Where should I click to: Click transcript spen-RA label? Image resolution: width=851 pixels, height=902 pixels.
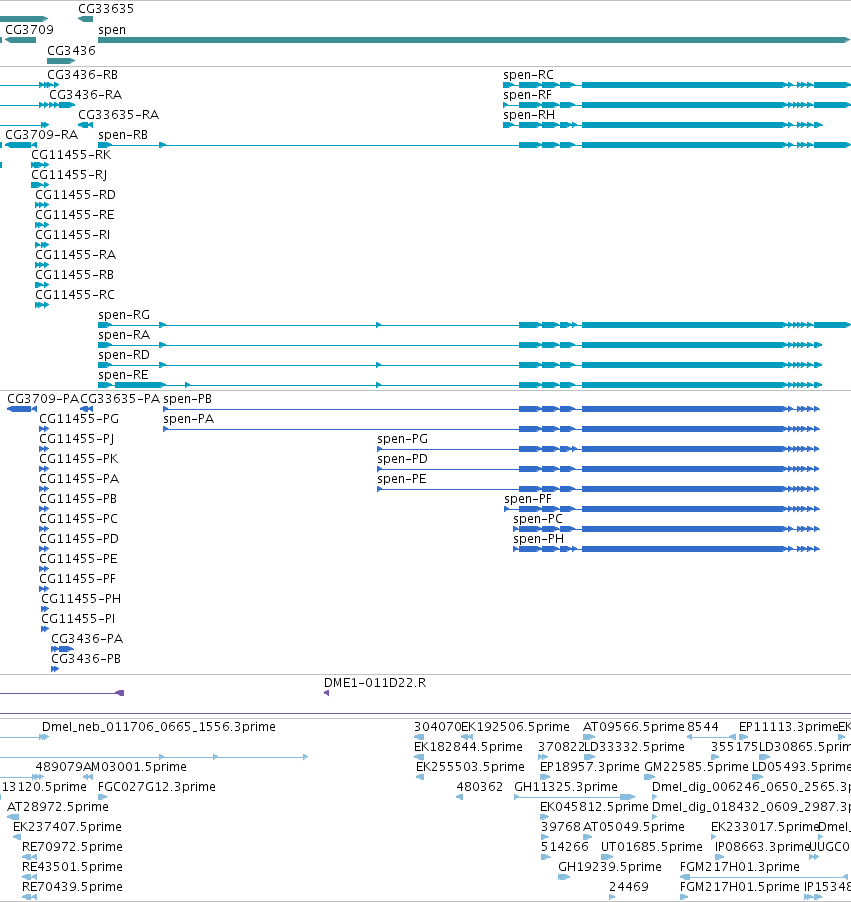124,335
